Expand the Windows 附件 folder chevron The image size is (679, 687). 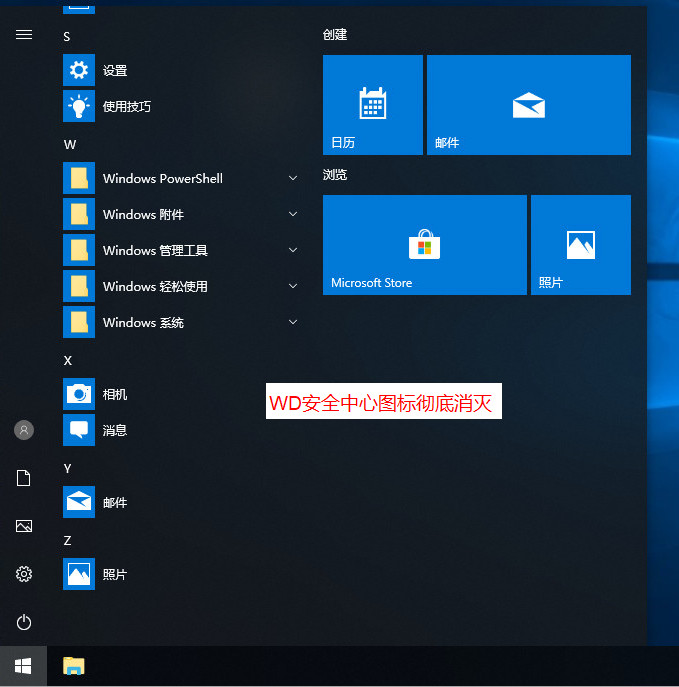pyautogui.click(x=293, y=215)
